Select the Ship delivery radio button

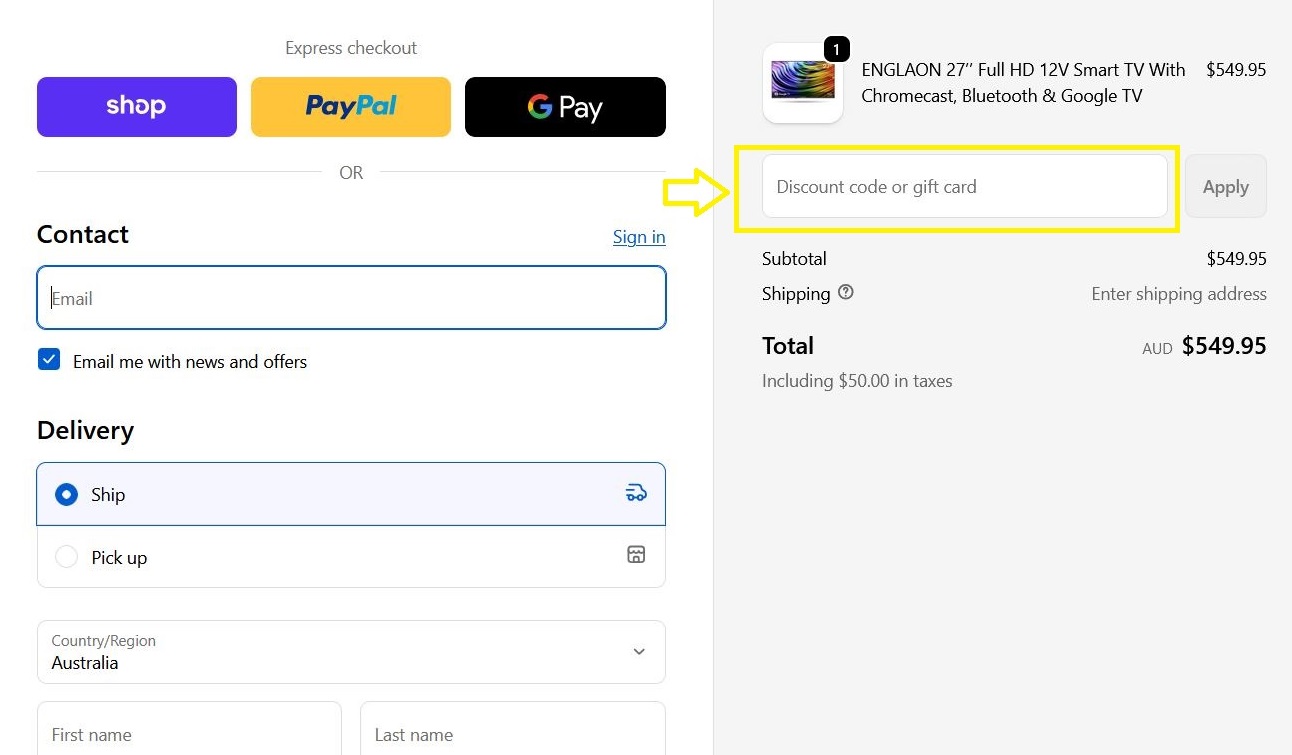point(66,495)
